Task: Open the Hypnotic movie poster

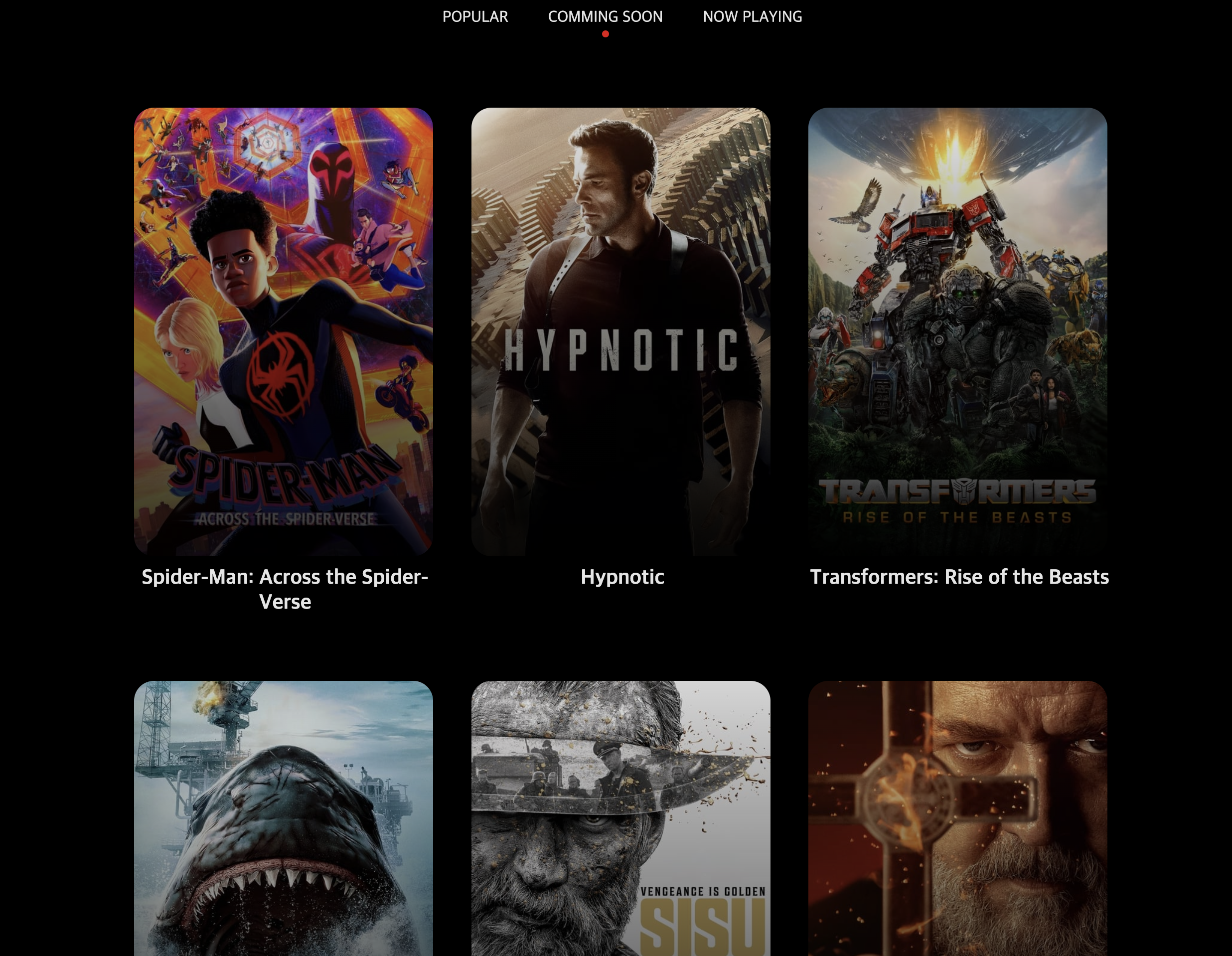Action: coord(621,331)
